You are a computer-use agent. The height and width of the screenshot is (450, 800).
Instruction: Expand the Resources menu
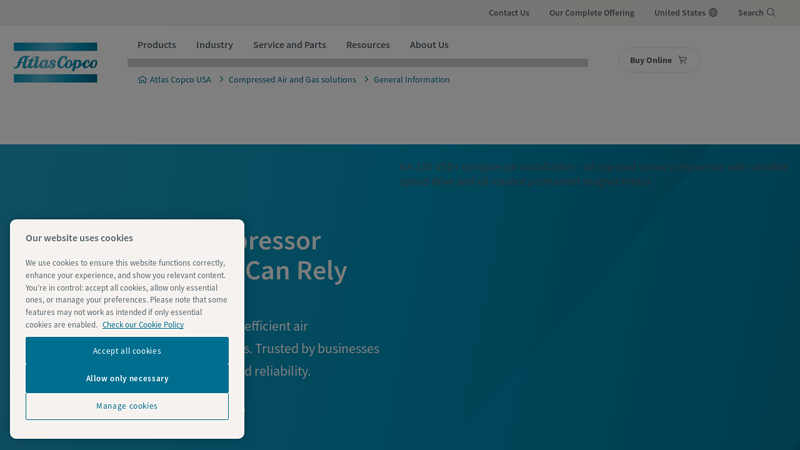tap(367, 45)
